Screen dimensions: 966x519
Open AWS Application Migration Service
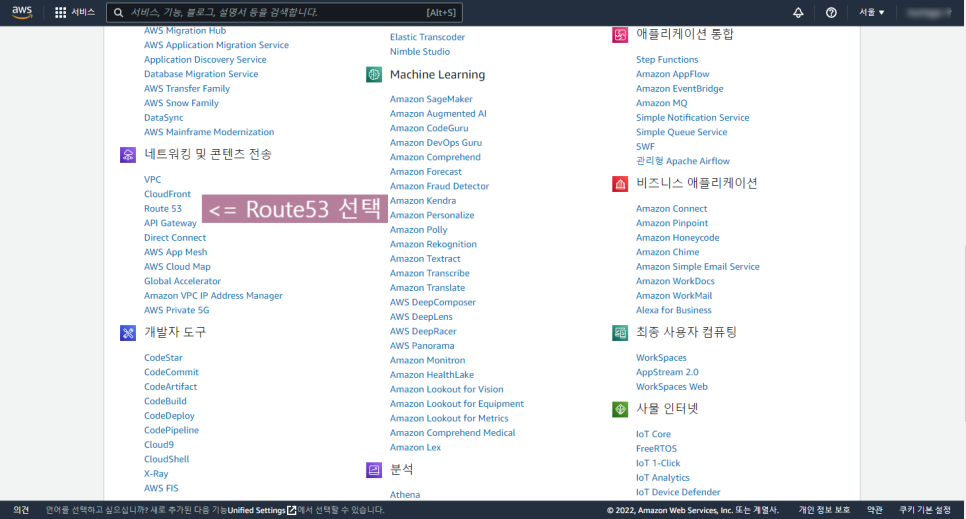click(216, 45)
